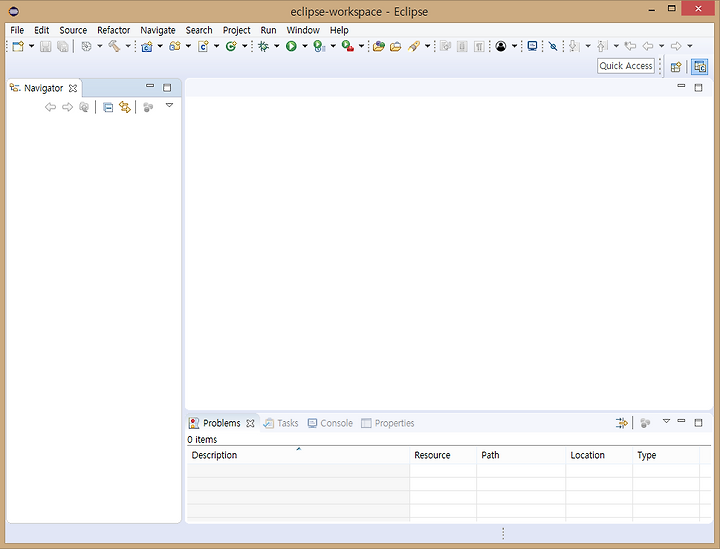Click the New C++ Class icon
Image resolution: width=720 pixels, height=549 pixels.
tap(231, 46)
